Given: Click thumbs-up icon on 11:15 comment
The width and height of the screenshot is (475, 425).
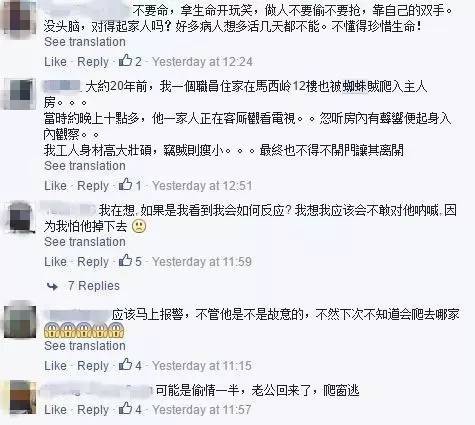Looking at the screenshot, I should pos(126,365).
